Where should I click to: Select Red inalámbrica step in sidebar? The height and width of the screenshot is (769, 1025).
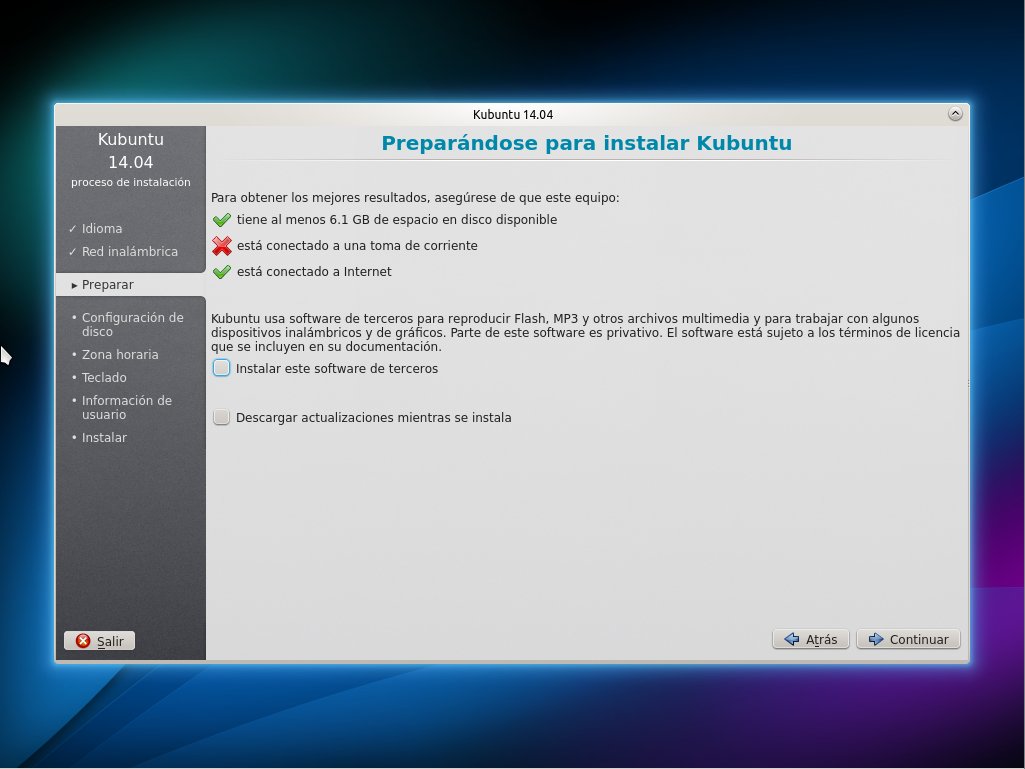click(x=129, y=251)
